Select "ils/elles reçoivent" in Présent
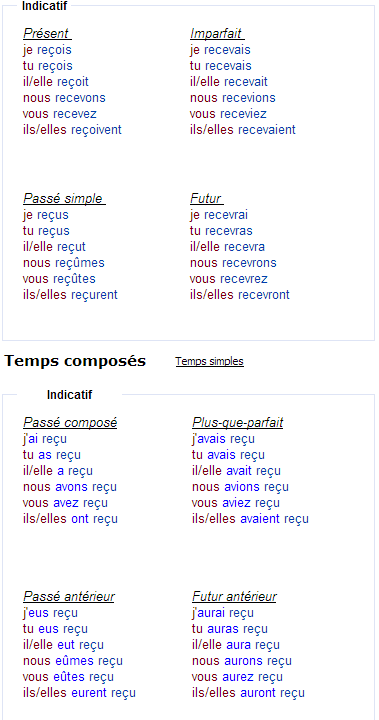 [72, 129]
